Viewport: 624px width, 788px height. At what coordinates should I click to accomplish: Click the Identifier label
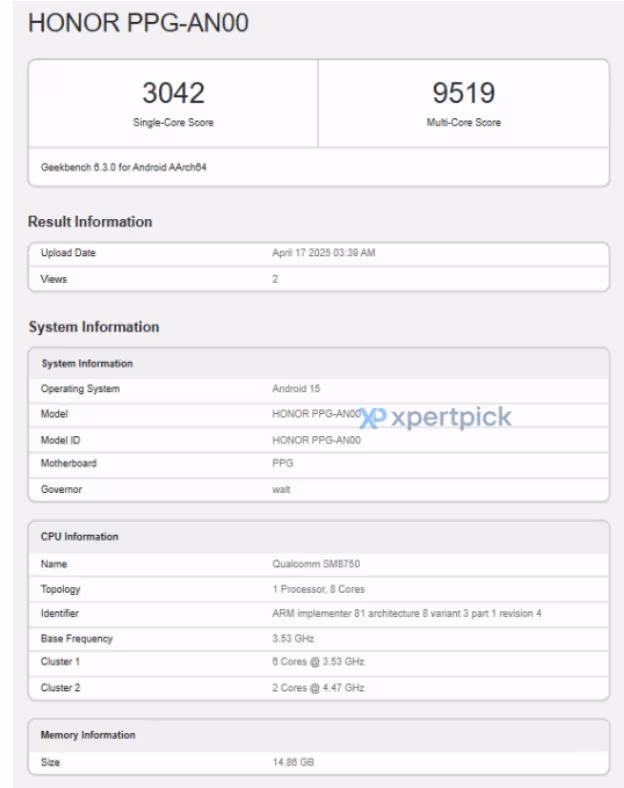pos(60,613)
